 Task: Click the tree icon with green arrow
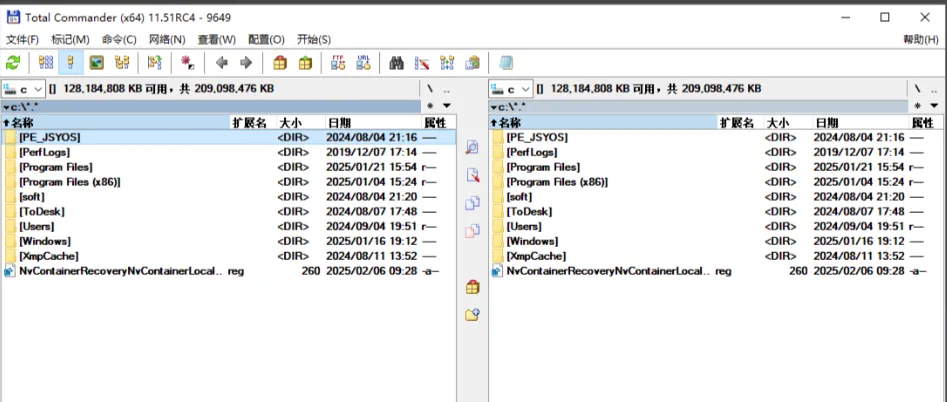coord(155,62)
